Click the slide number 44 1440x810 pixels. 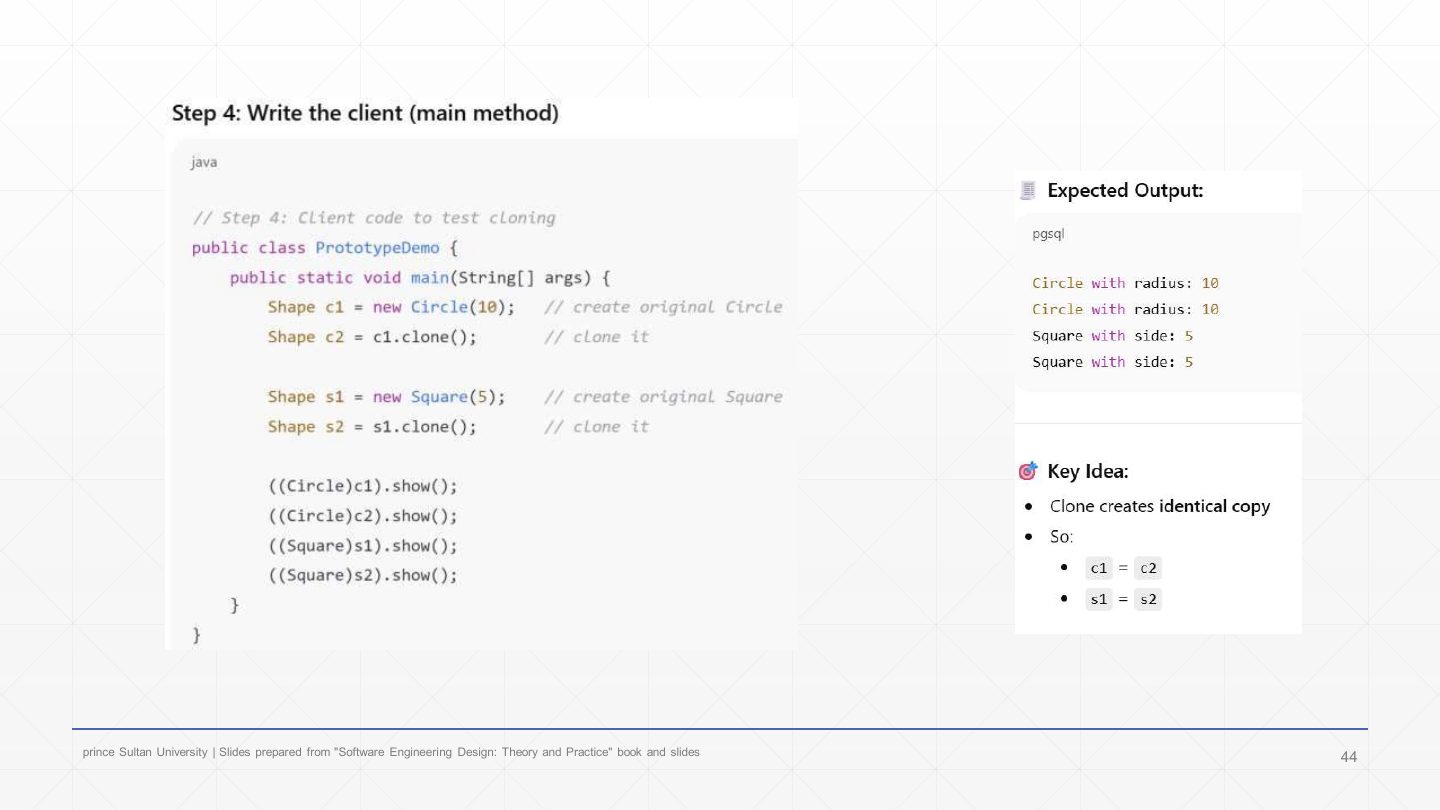(1349, 757)
